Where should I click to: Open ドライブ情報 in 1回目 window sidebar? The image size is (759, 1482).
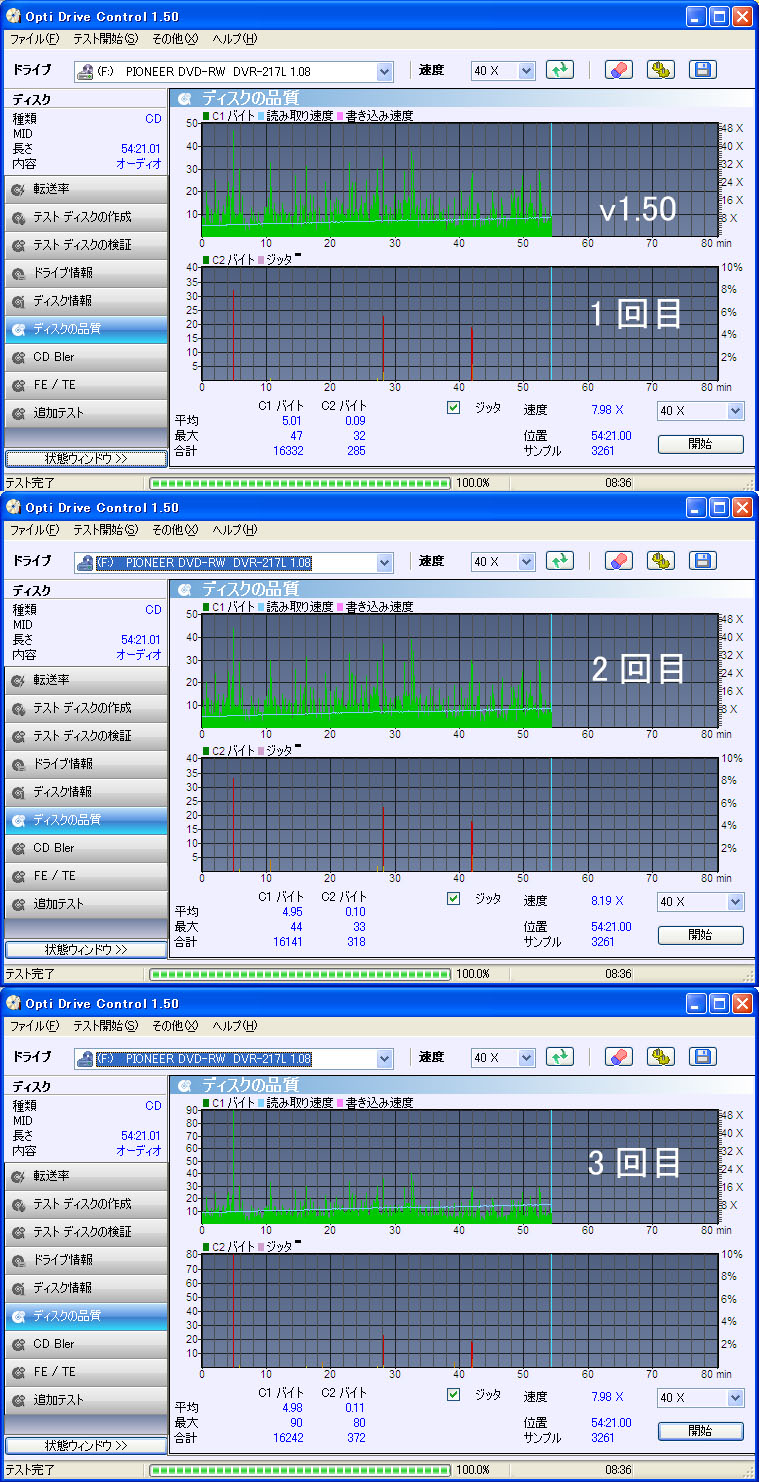[x=86, y=273]
